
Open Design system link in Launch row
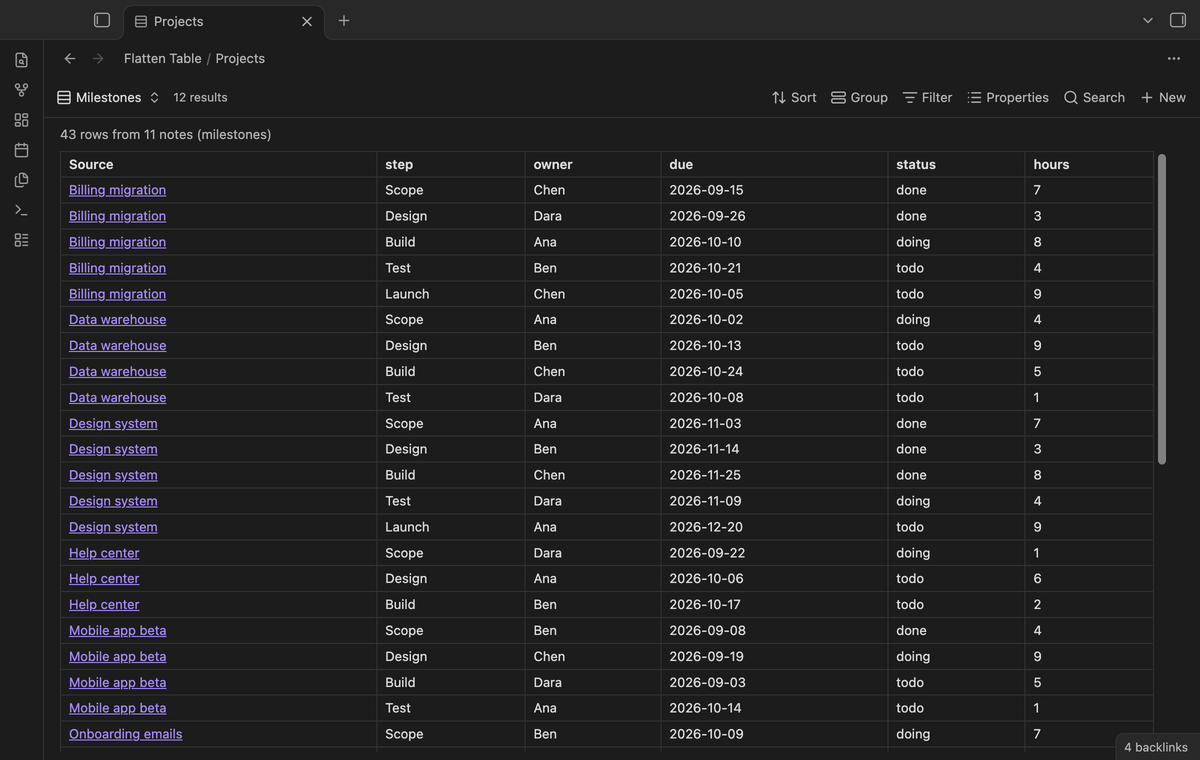tap(113, 527)
